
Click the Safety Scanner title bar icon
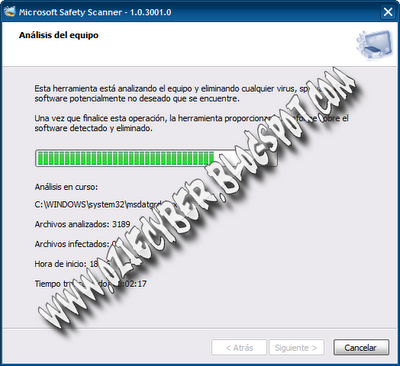[10, 12]
